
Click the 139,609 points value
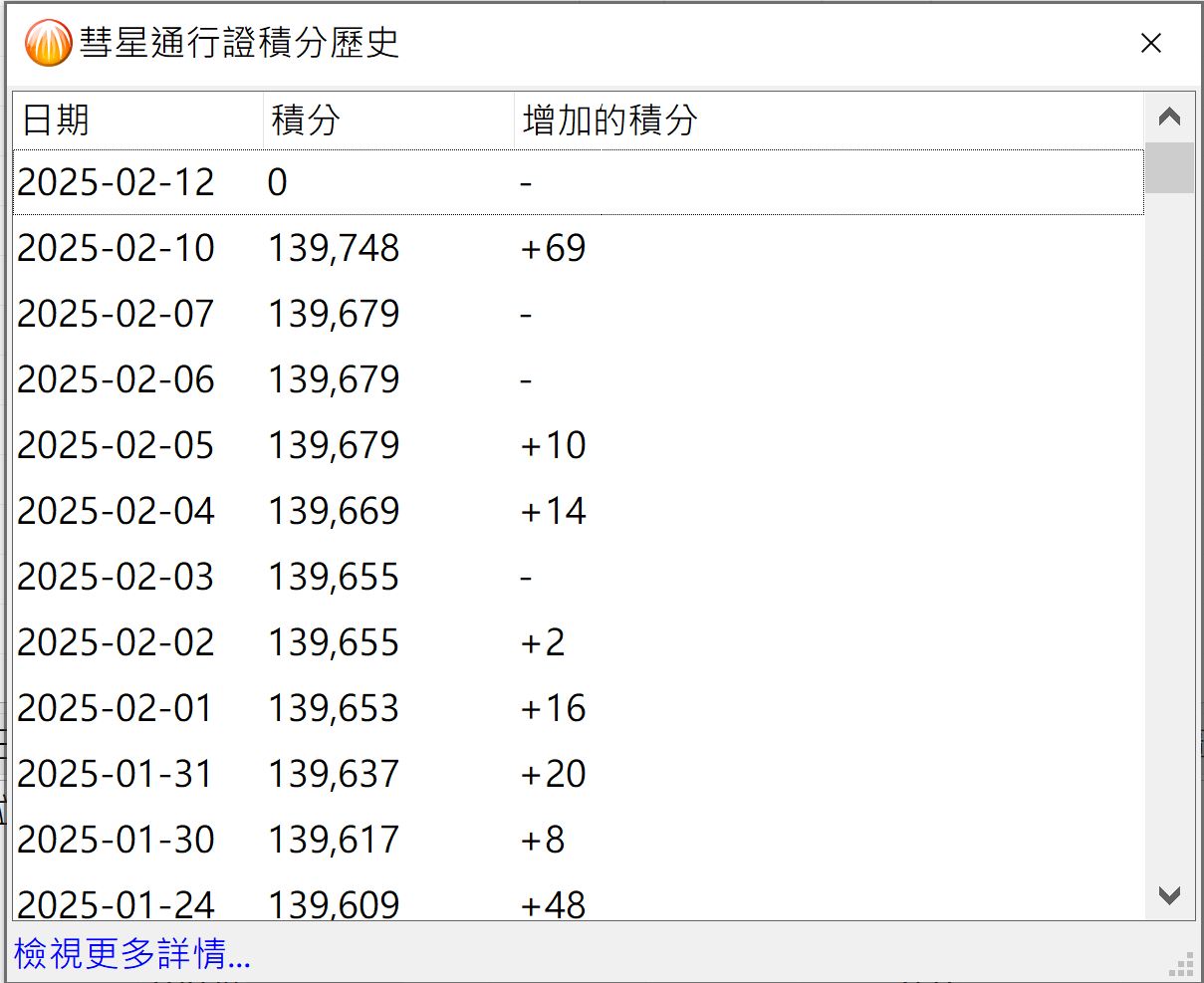(x=334, y=903)
